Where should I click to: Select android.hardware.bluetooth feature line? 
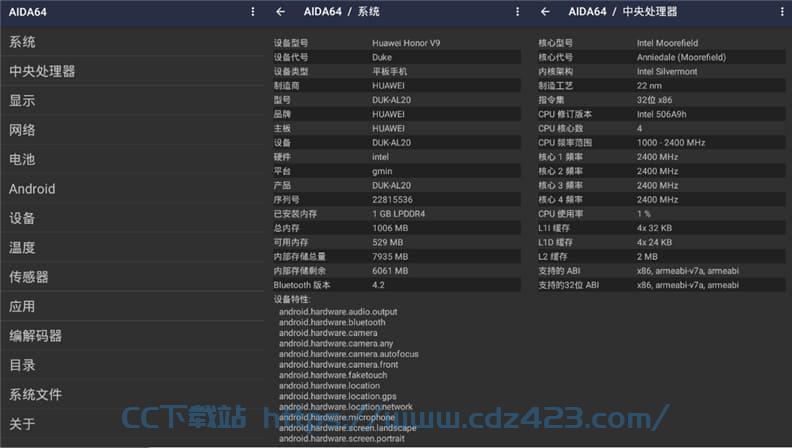pos(332,322)
